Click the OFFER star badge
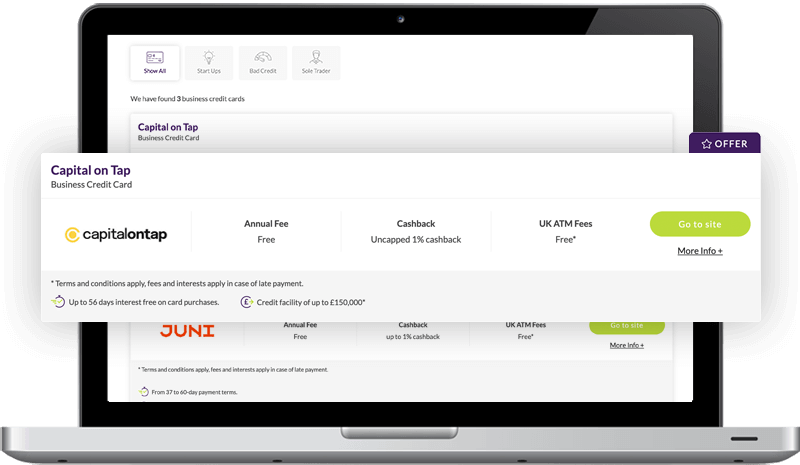This screenshot has height=465, width=800. pos(724,143)
